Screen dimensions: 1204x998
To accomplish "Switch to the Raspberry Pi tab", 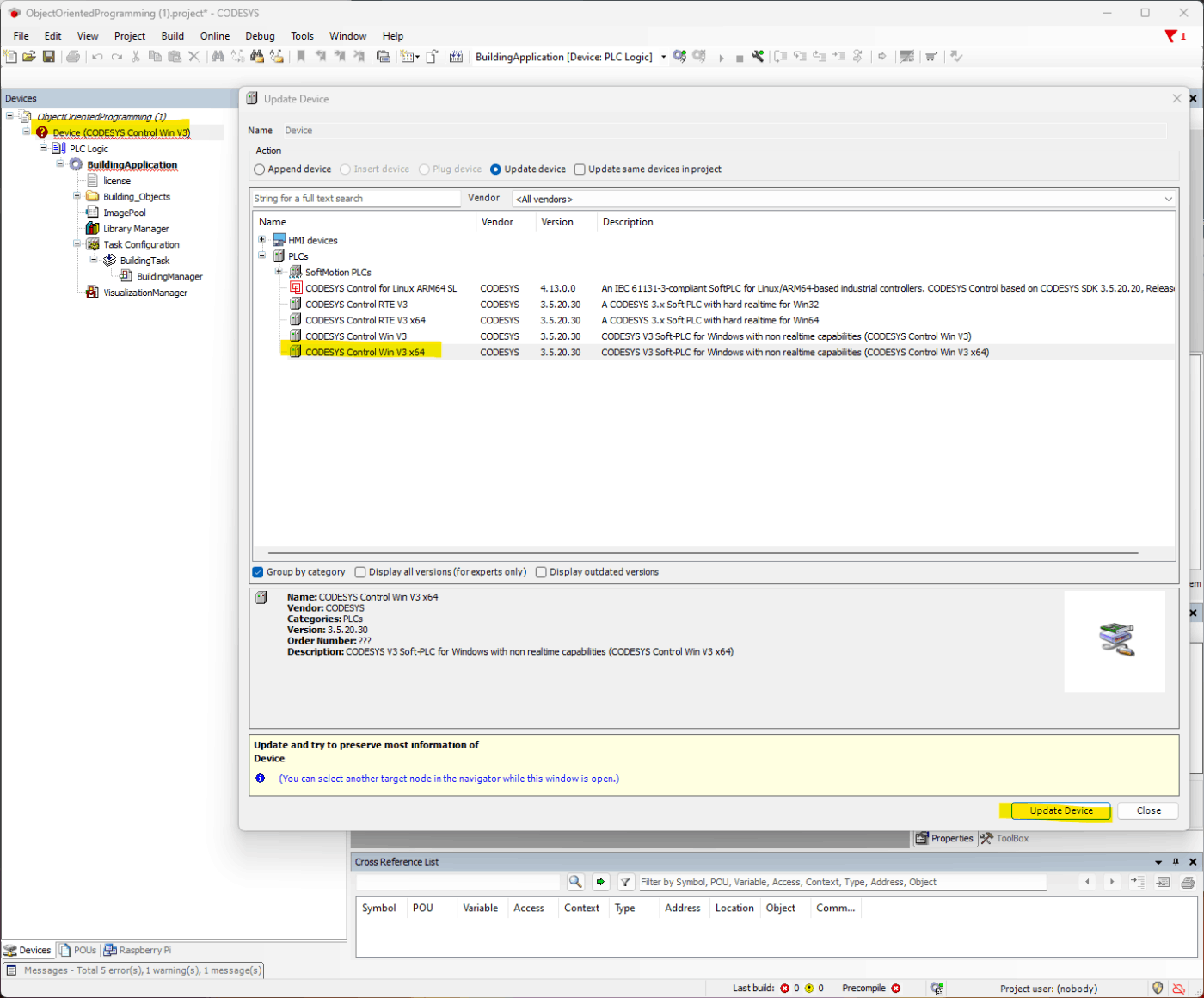I will point(138,951).
